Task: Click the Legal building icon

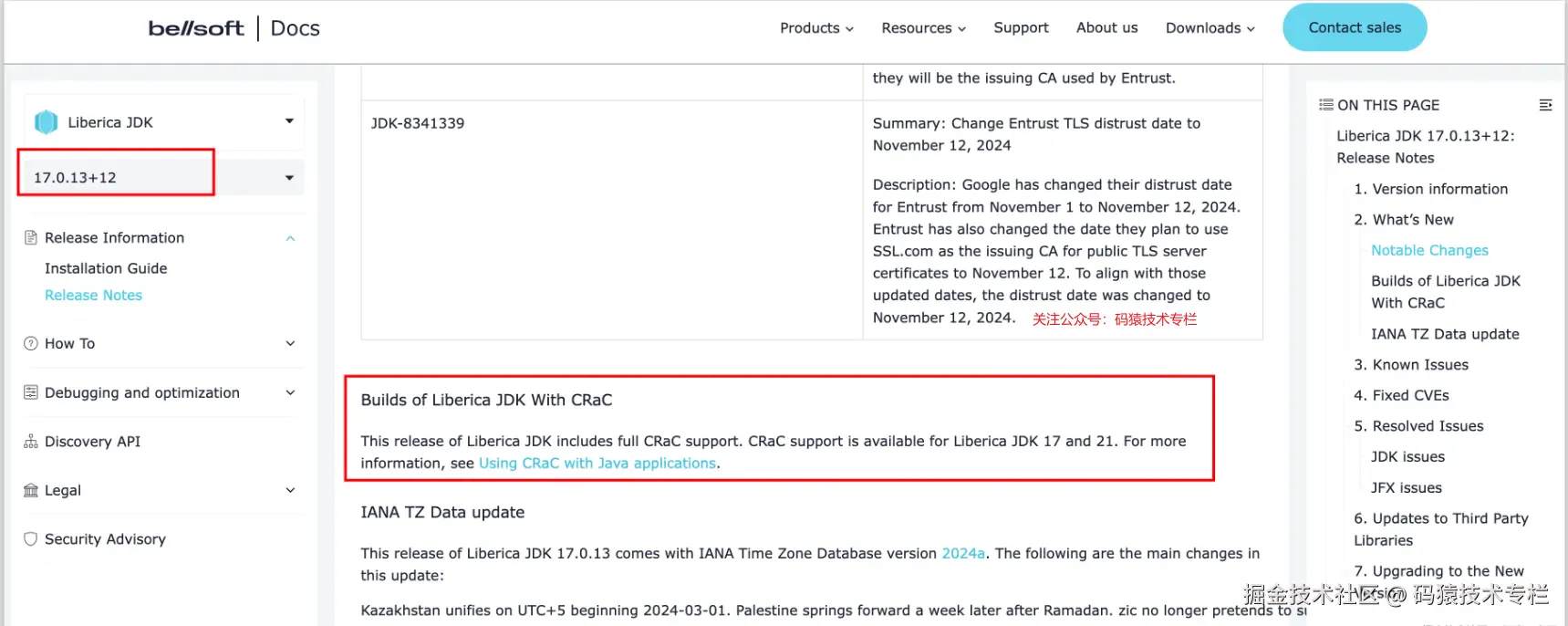Action: (x=31, y=490)
